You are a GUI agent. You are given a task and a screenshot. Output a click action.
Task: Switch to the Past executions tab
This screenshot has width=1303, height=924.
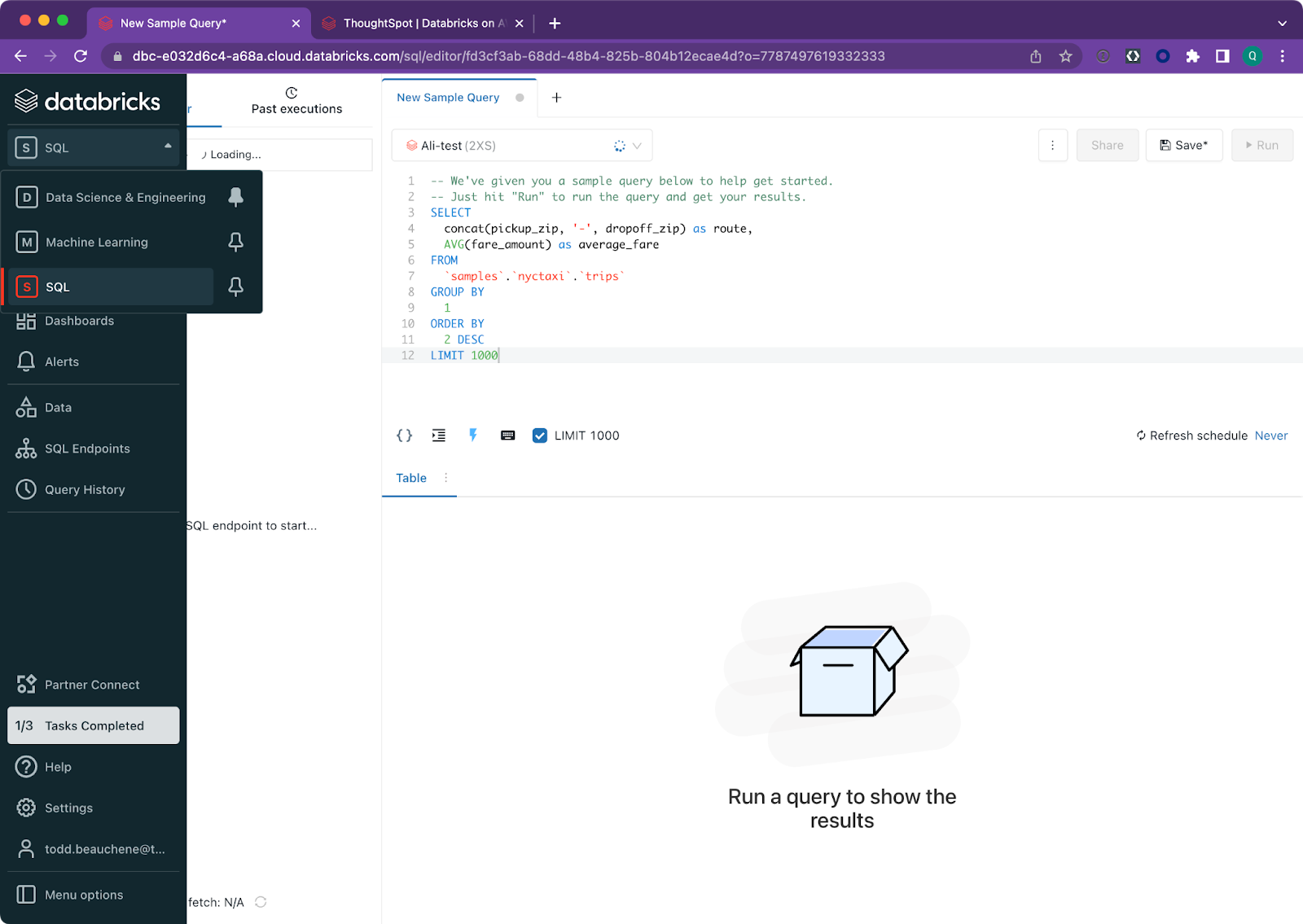pos(296,101)
